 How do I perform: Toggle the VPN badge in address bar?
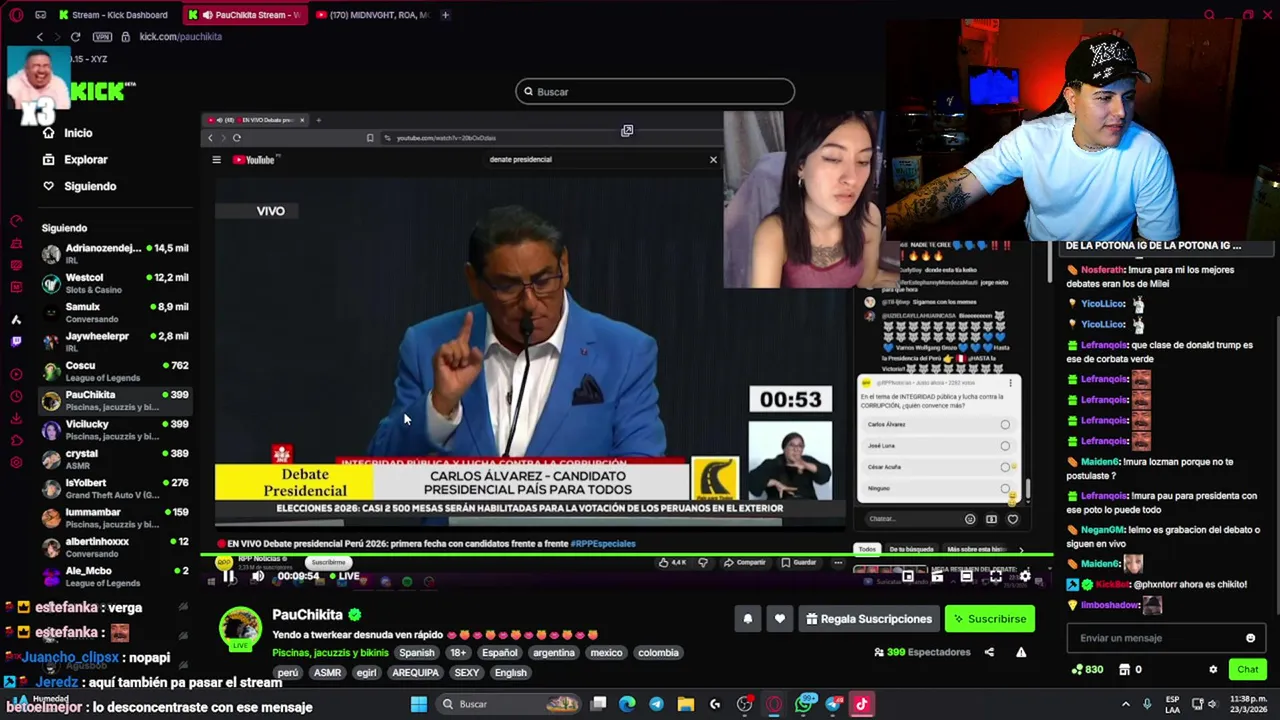[x=102, y=37]
